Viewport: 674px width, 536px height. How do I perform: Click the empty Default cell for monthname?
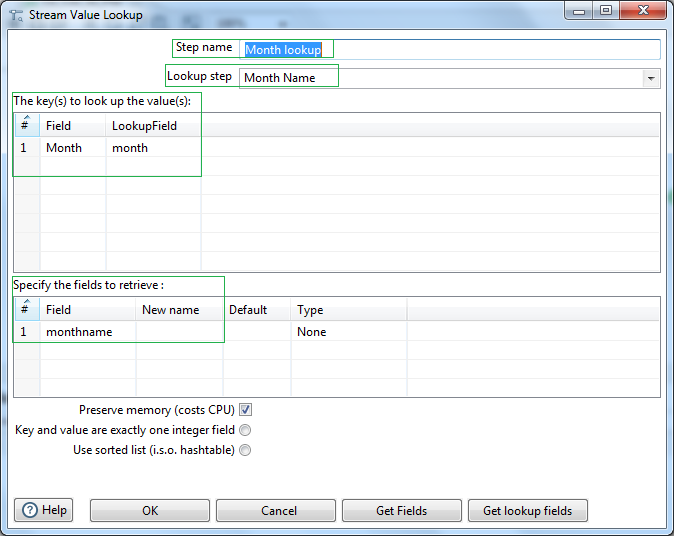257,331
